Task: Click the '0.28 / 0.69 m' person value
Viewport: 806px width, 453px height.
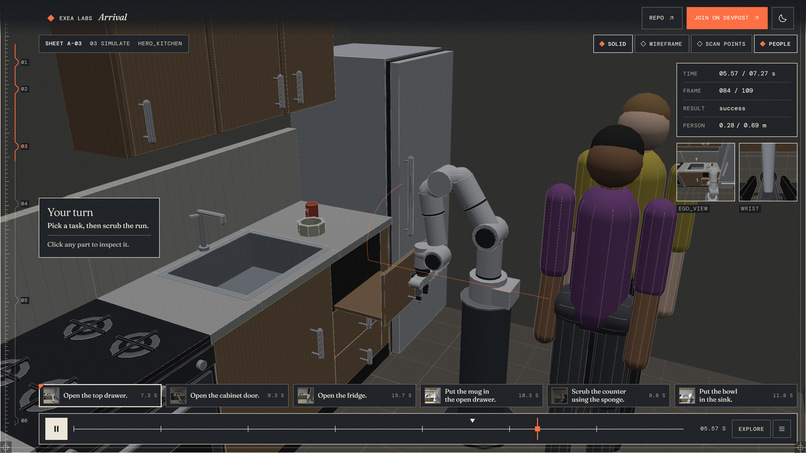Action: click(x=743, y=125)
